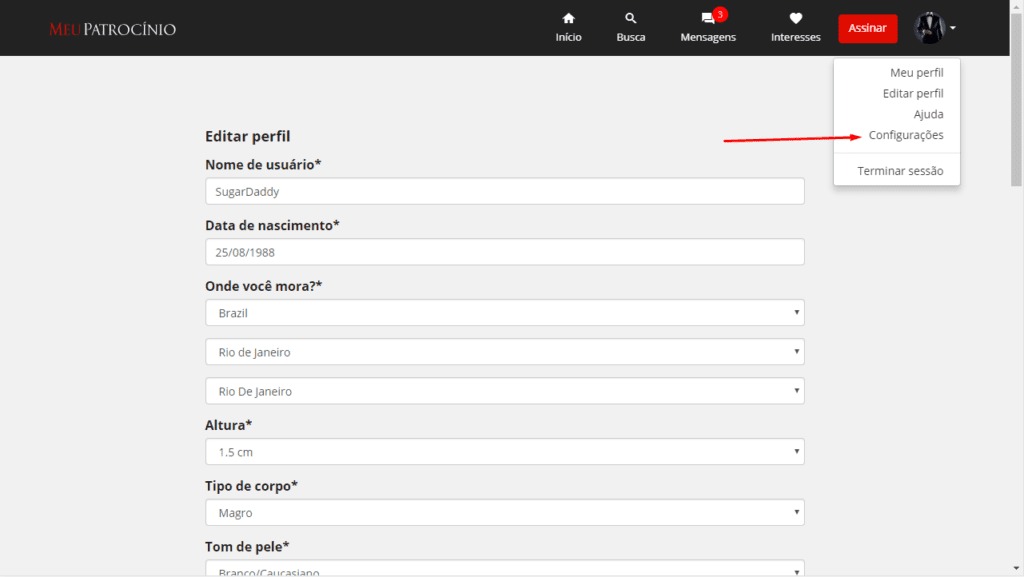Screen dimensions: 1024x577
Task: Click the Início label text
Action: 568,37
